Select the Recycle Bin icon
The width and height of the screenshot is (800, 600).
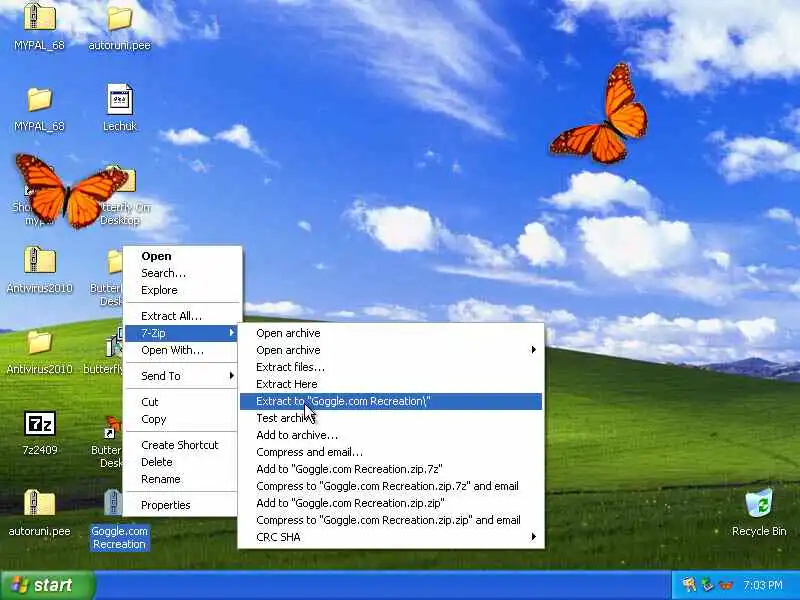[x=759, y=503]
